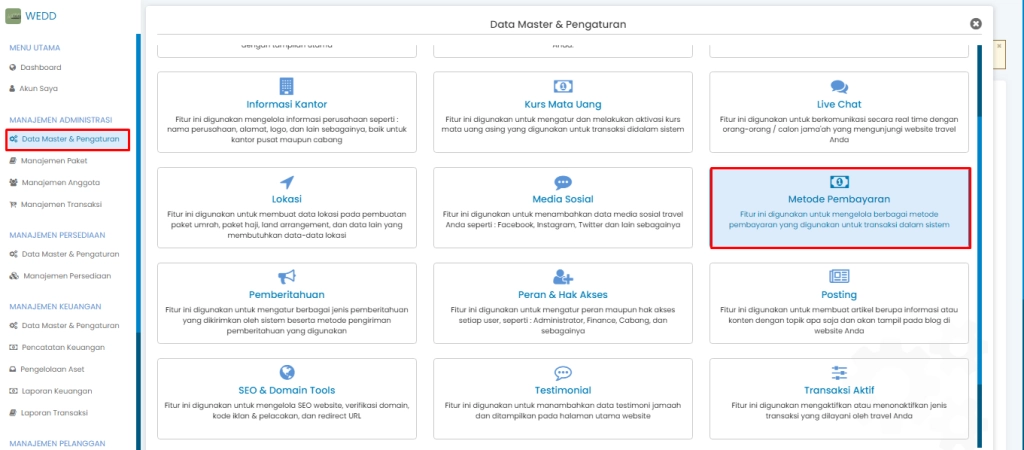The width and height of the screenshot is (1024, 450).
Task: Go to Manajemen Transaksi menu item
Action: coord(67,204)
